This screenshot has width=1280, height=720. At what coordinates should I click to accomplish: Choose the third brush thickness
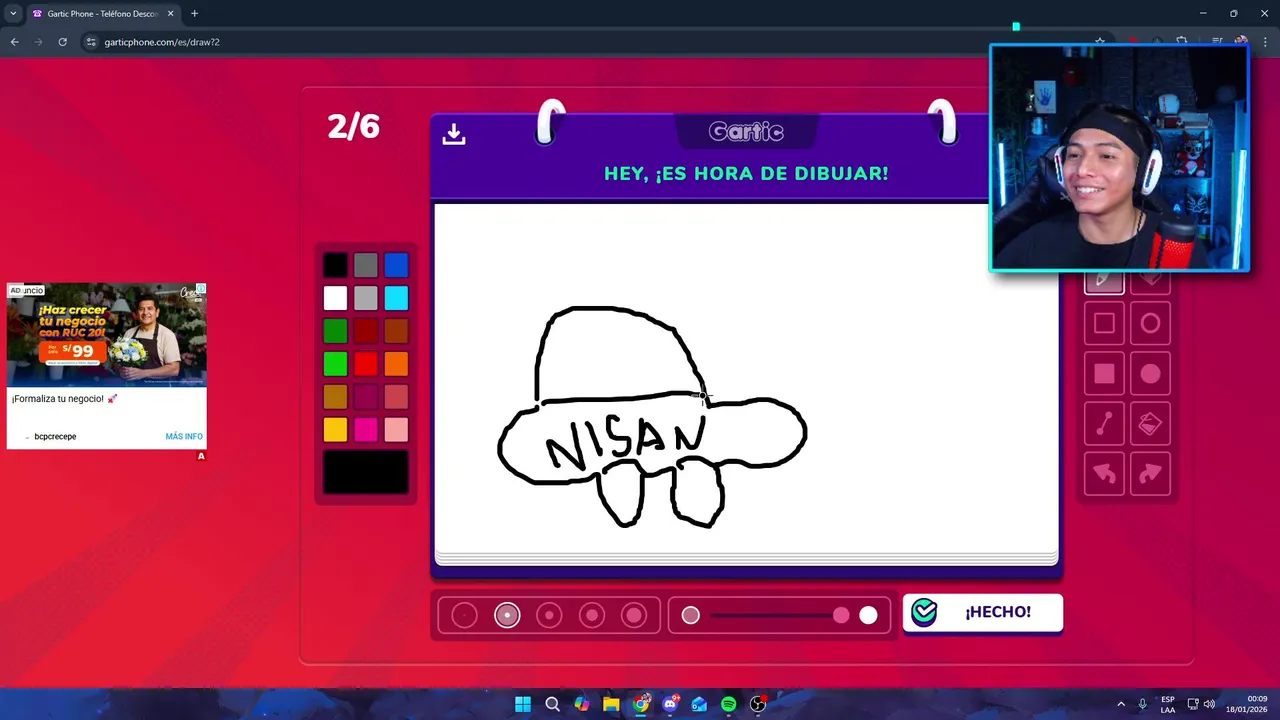pyautogui.click(x=549, y=615)
